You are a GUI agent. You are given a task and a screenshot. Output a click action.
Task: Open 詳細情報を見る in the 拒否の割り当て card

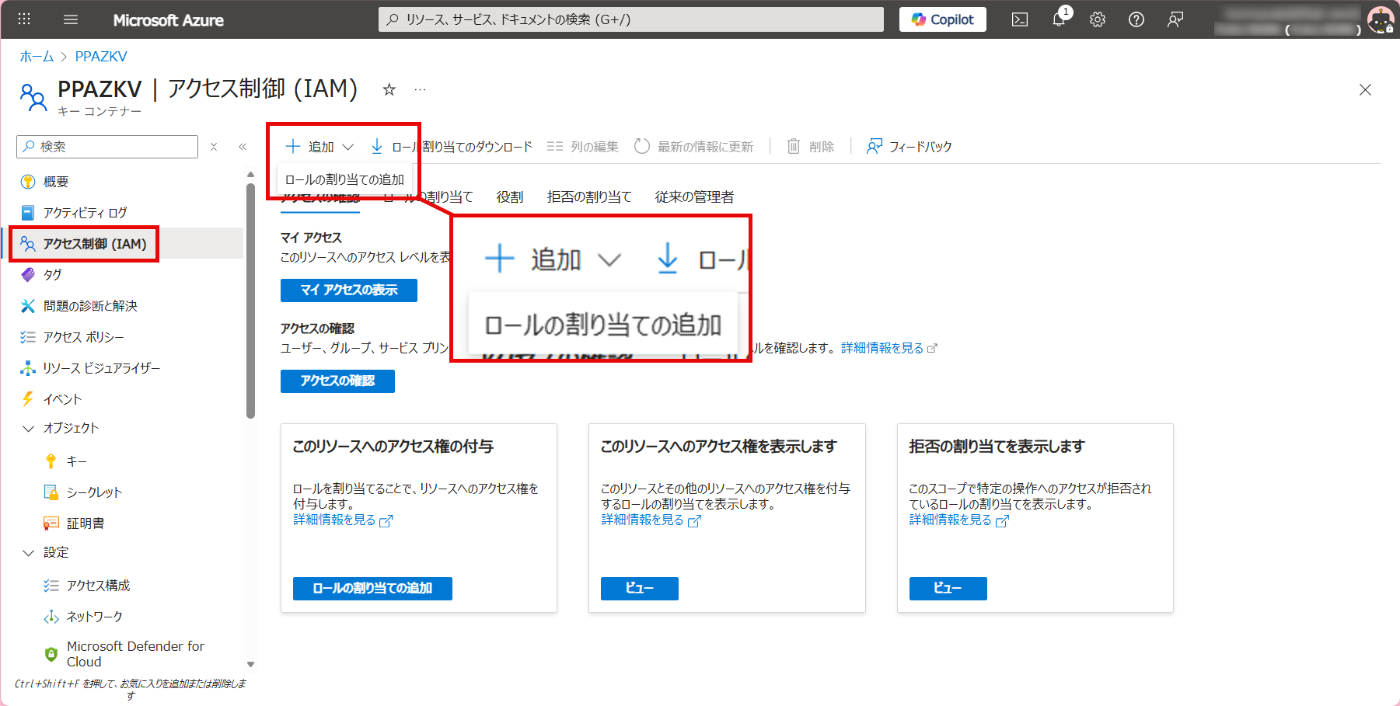pos(959,520)
